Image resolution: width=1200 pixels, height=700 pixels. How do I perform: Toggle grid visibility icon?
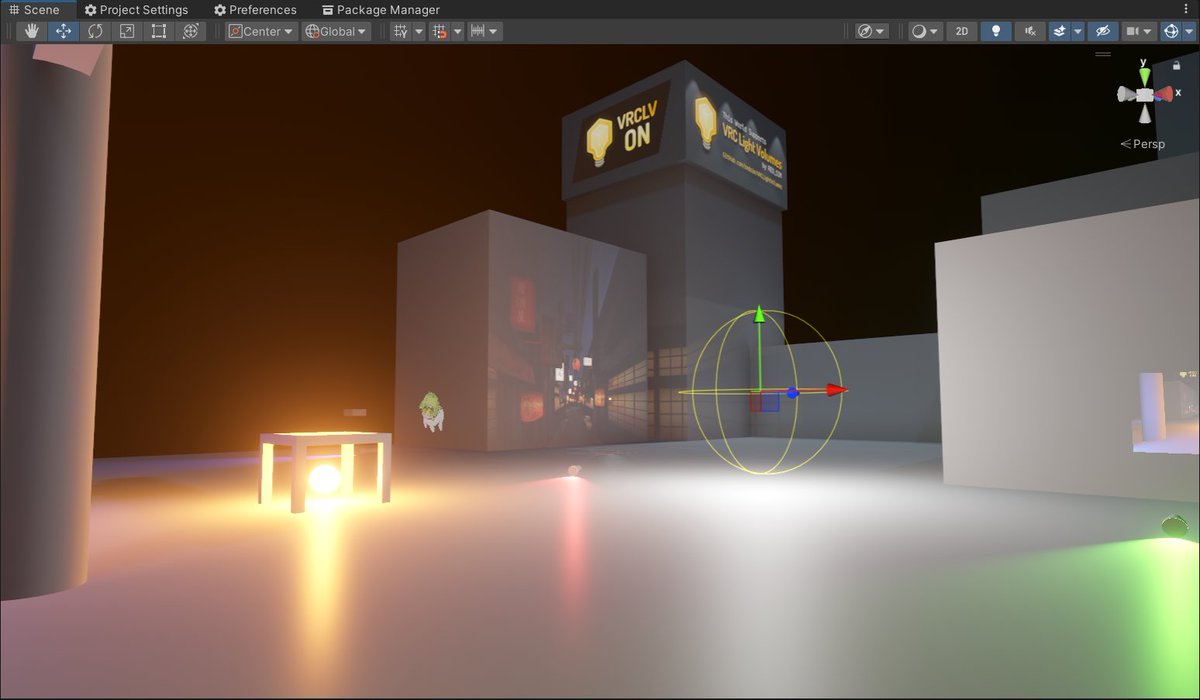pyautogui.click(x=401, y=31)
